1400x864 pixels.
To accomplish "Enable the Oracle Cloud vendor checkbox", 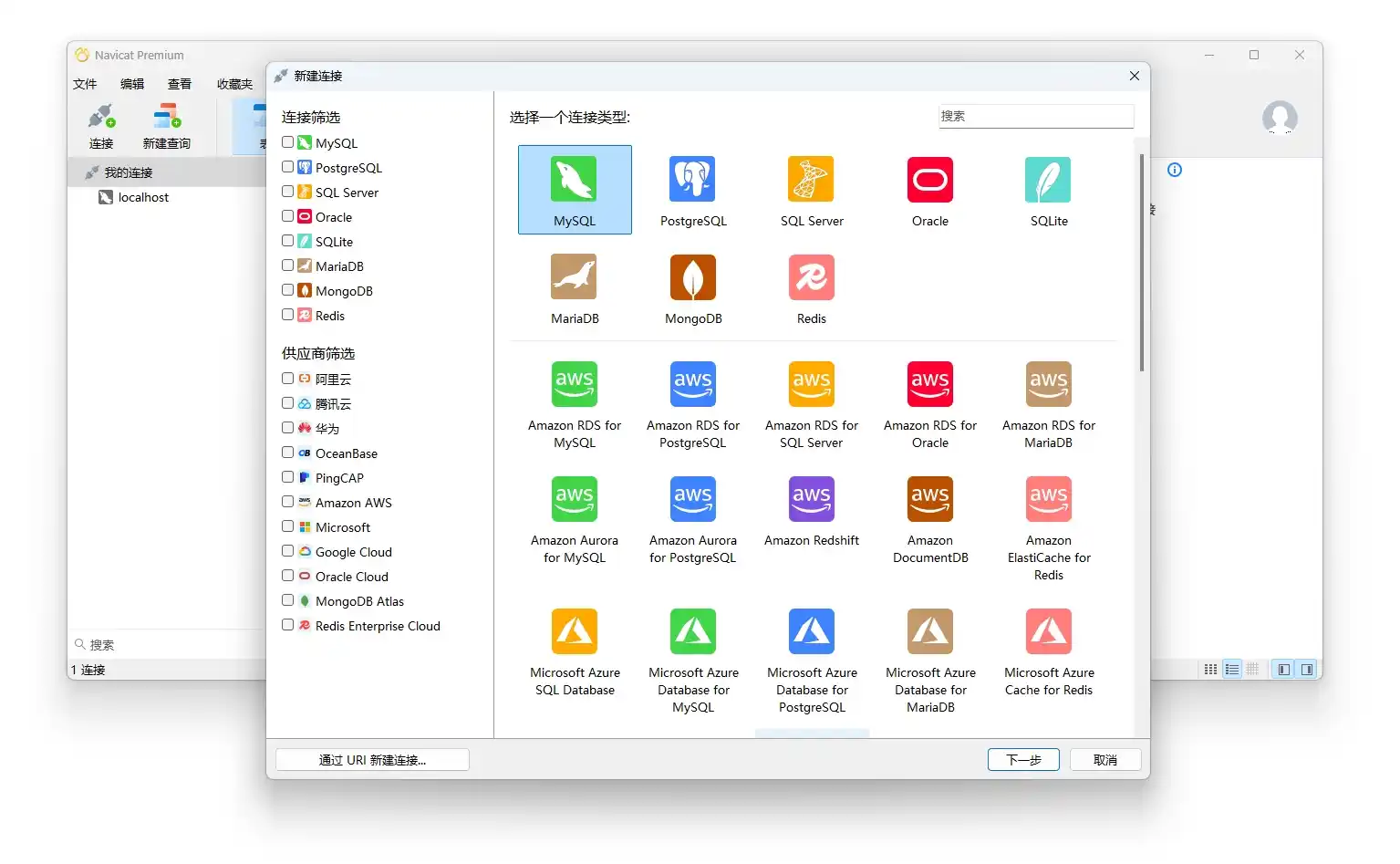I will (x=287, y=576).
